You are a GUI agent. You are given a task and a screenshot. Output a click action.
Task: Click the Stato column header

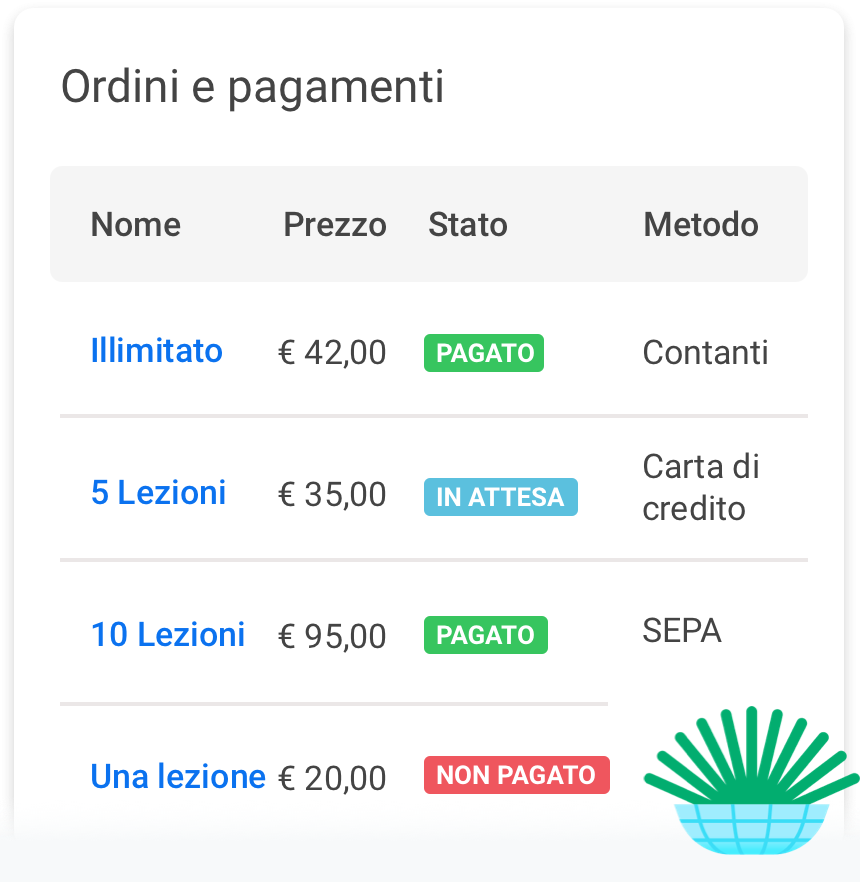467,225
